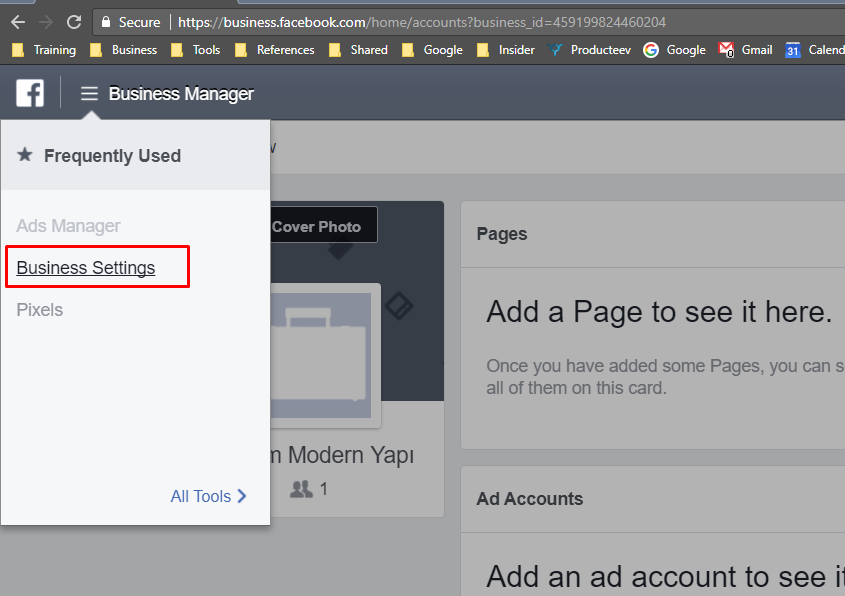Toggle the Business Manager hamburger menu
The width and height of the screenshot is (845, 596).
(90, 94)
